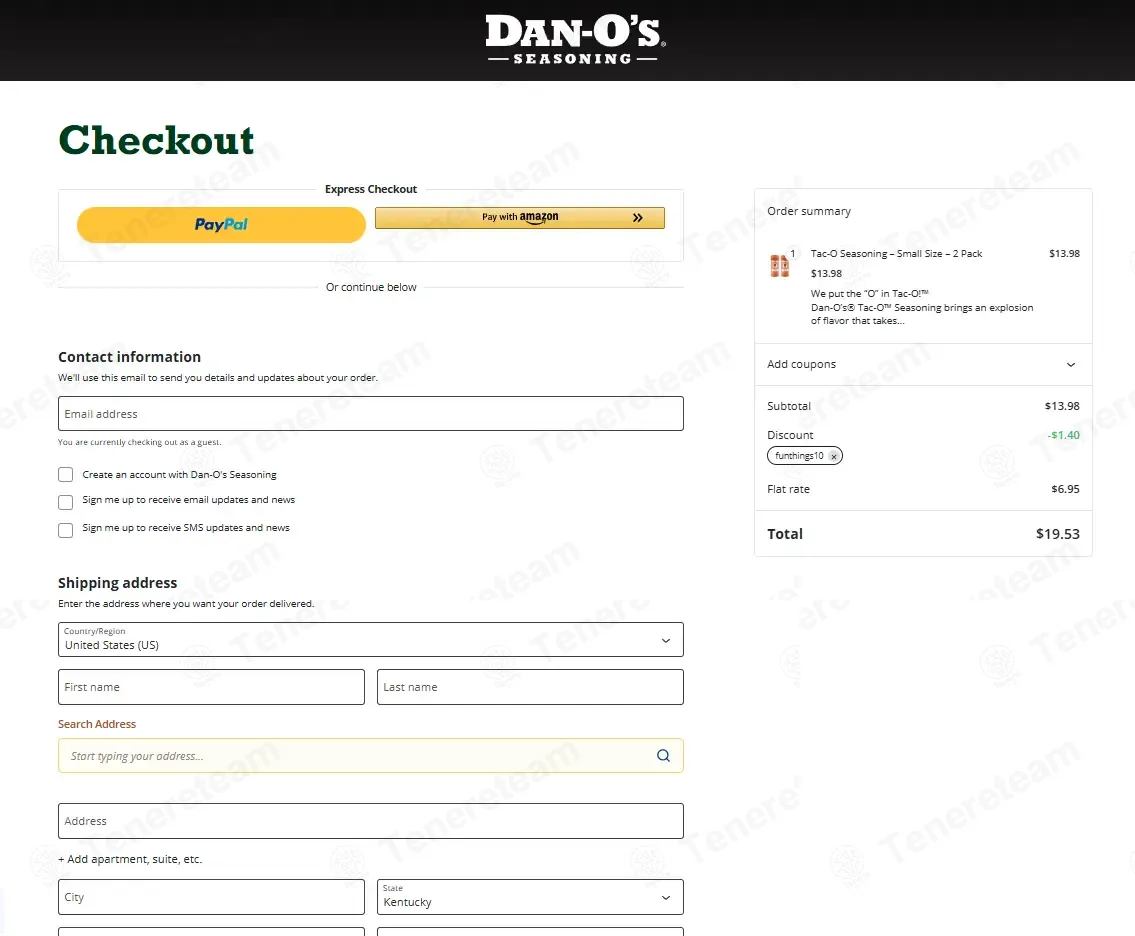This screenshot has height=936, width=1135.
Task: Click the 'Contact information' heading
Action: (130, 357)
